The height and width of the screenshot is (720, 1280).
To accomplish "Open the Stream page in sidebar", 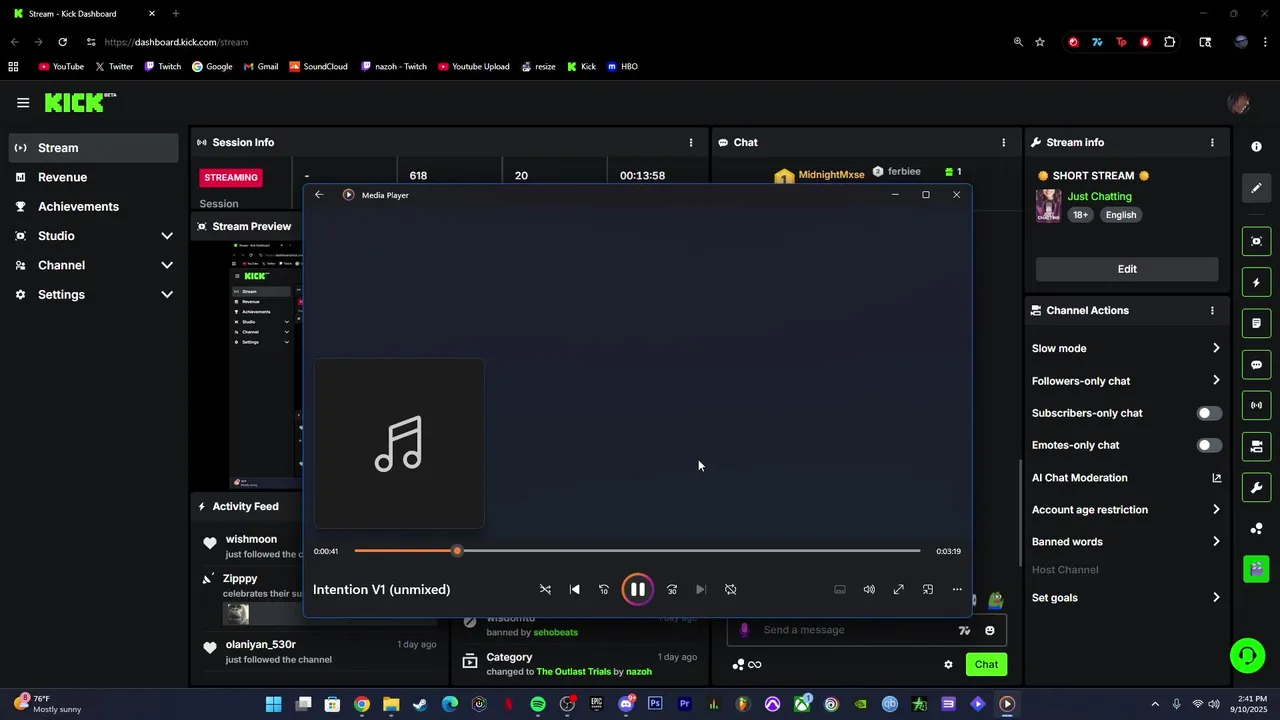I will (94, 148).
